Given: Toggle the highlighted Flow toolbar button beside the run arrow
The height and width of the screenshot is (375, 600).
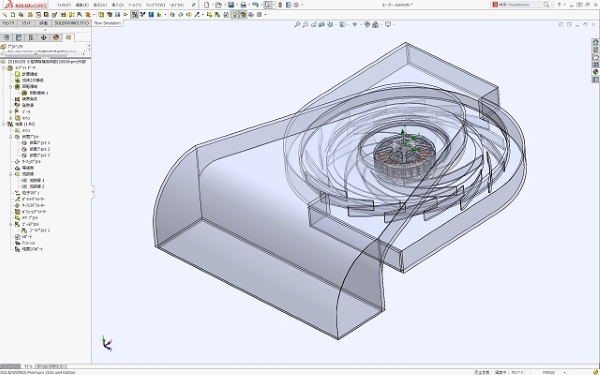Looking at the screenshot, I should click(x=134, y=15).
